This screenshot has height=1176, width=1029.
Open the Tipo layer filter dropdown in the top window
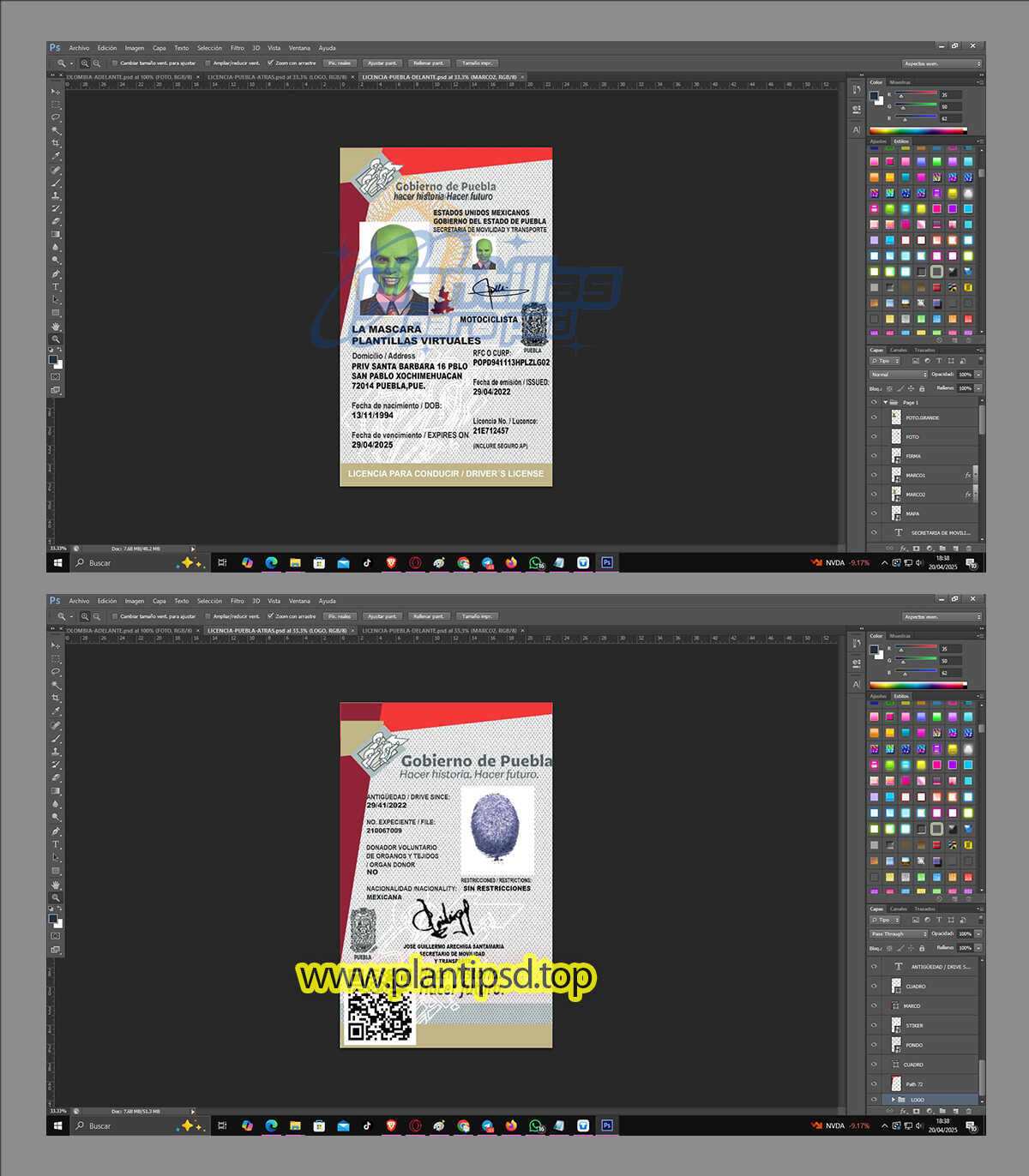(x=886, y=361)
